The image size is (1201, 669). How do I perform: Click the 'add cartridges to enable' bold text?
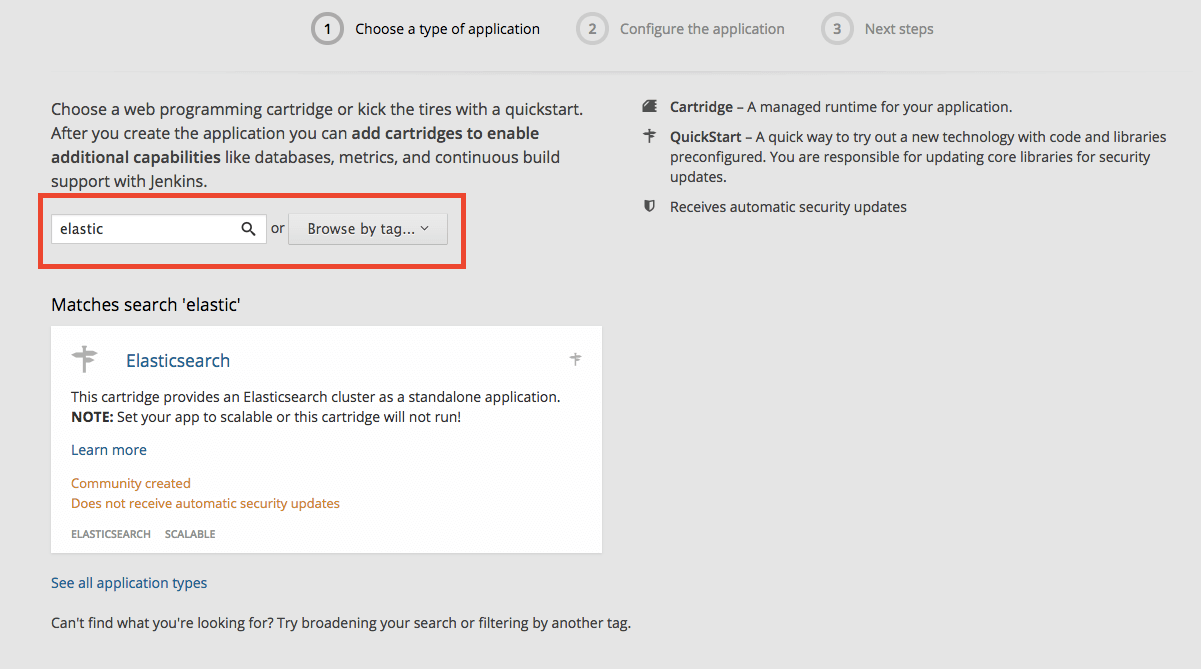tap(445, 133)
